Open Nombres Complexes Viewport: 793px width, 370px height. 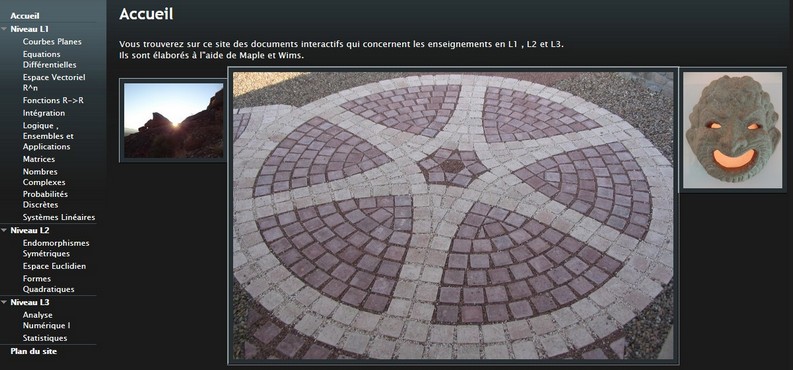44,177
